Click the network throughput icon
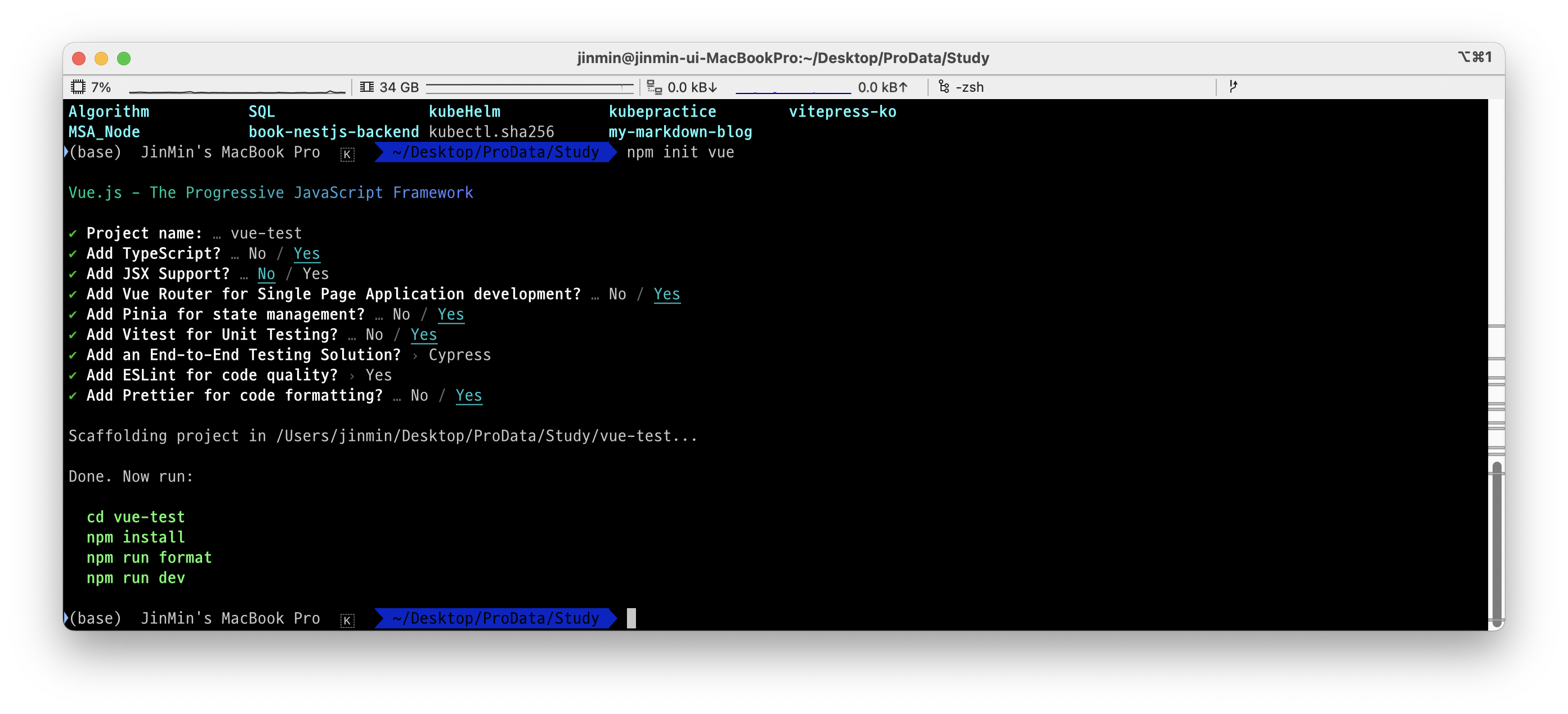 click(x=654, y=87)
